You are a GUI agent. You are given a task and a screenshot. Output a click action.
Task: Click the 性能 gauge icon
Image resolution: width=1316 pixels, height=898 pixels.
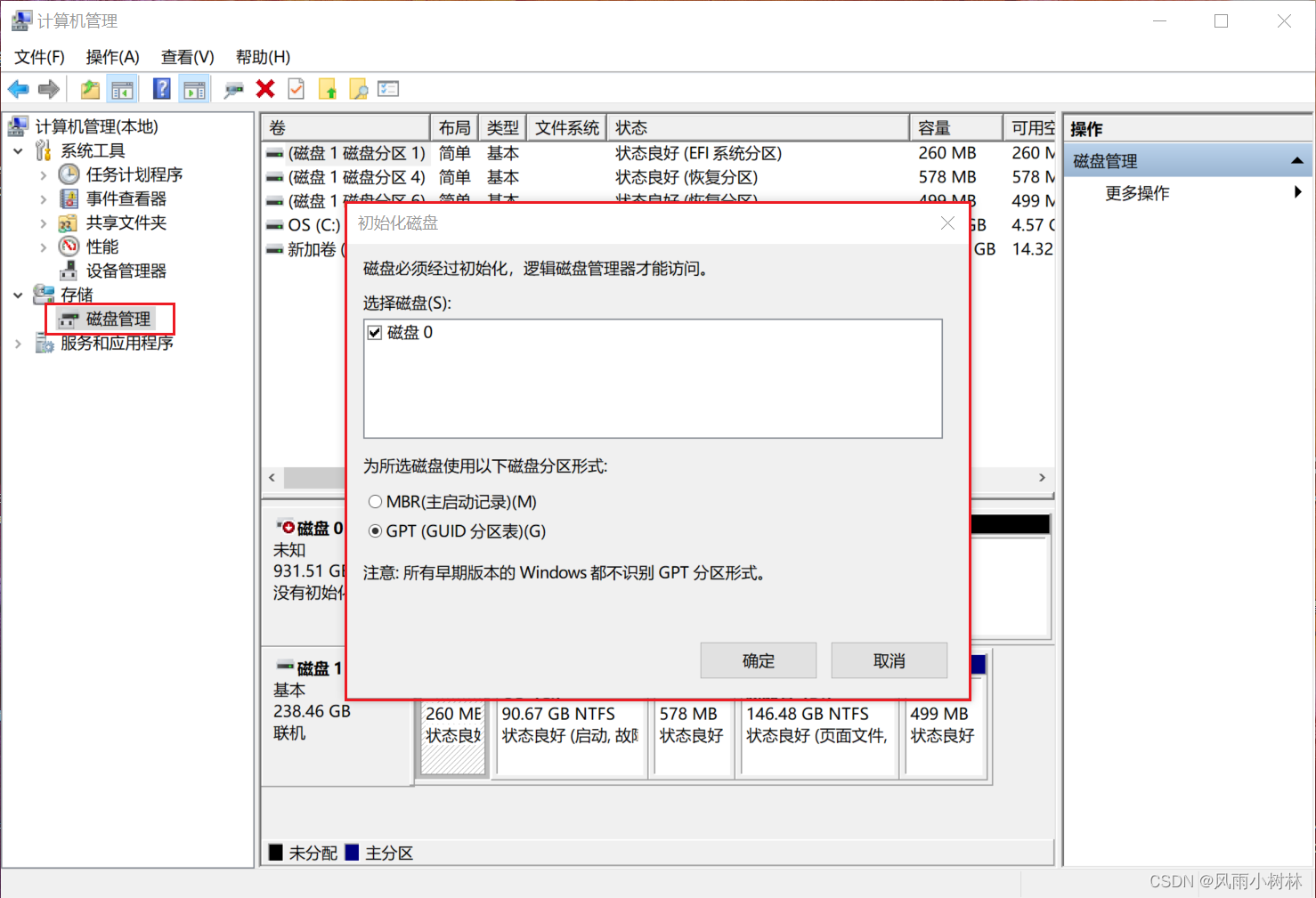(x=69, y=247)
